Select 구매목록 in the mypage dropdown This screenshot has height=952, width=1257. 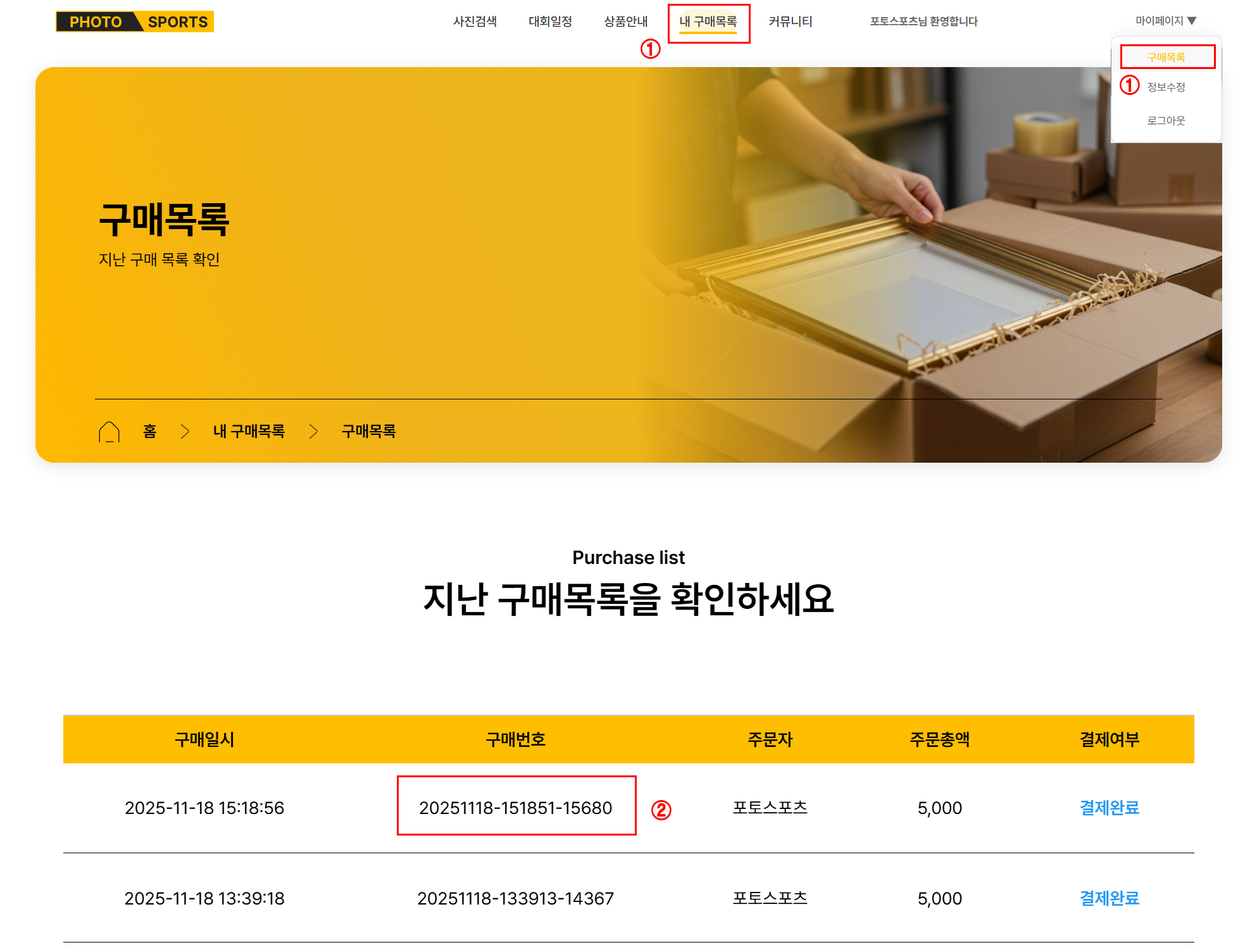coord(1168,56)
